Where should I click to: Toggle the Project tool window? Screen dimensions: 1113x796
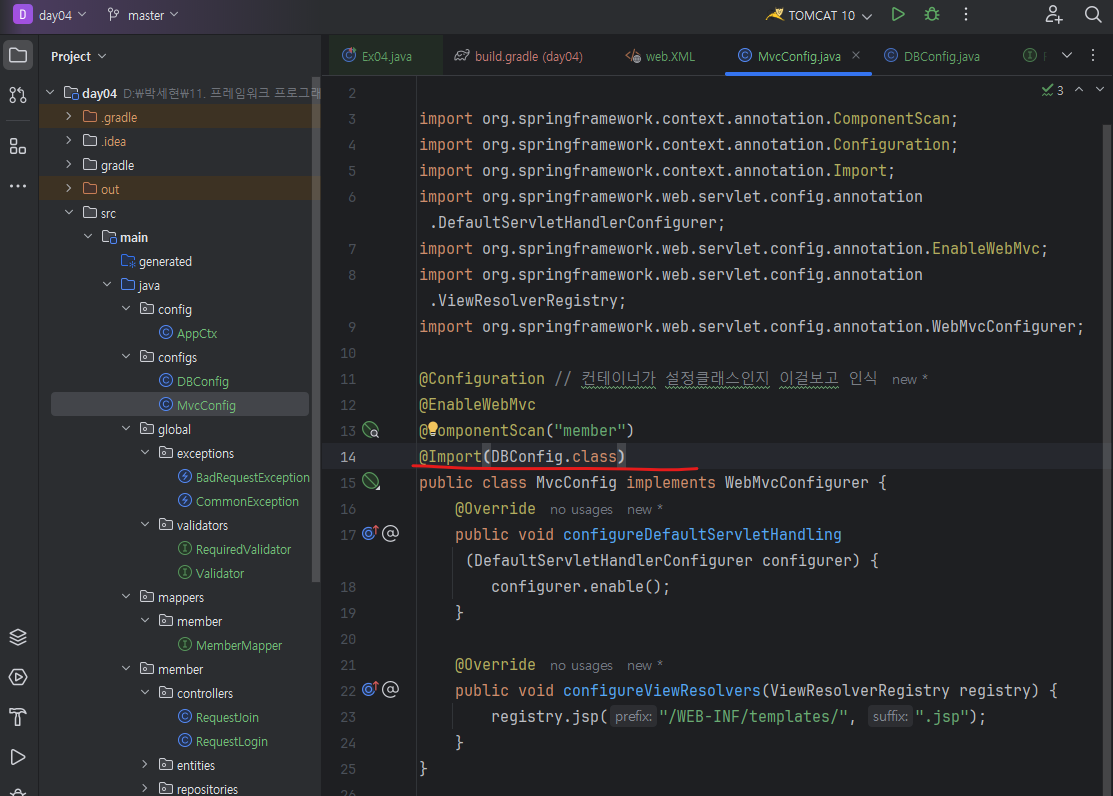[x=18, y=55]
